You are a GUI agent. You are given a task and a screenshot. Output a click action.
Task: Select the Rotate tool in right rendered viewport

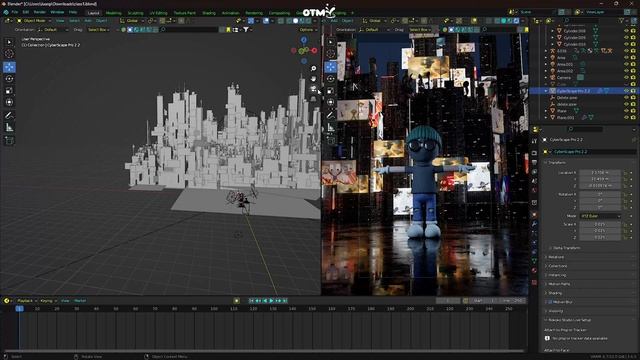(331, 79)
